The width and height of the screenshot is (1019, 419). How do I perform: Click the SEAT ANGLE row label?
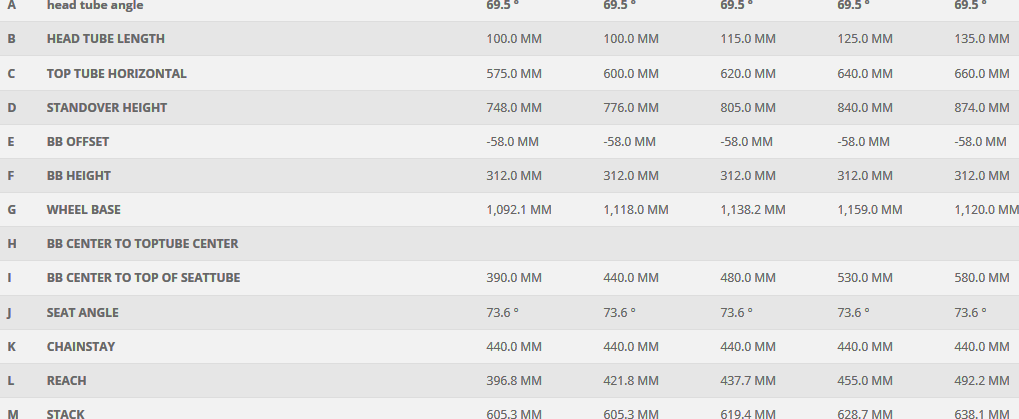coord(82,313)
